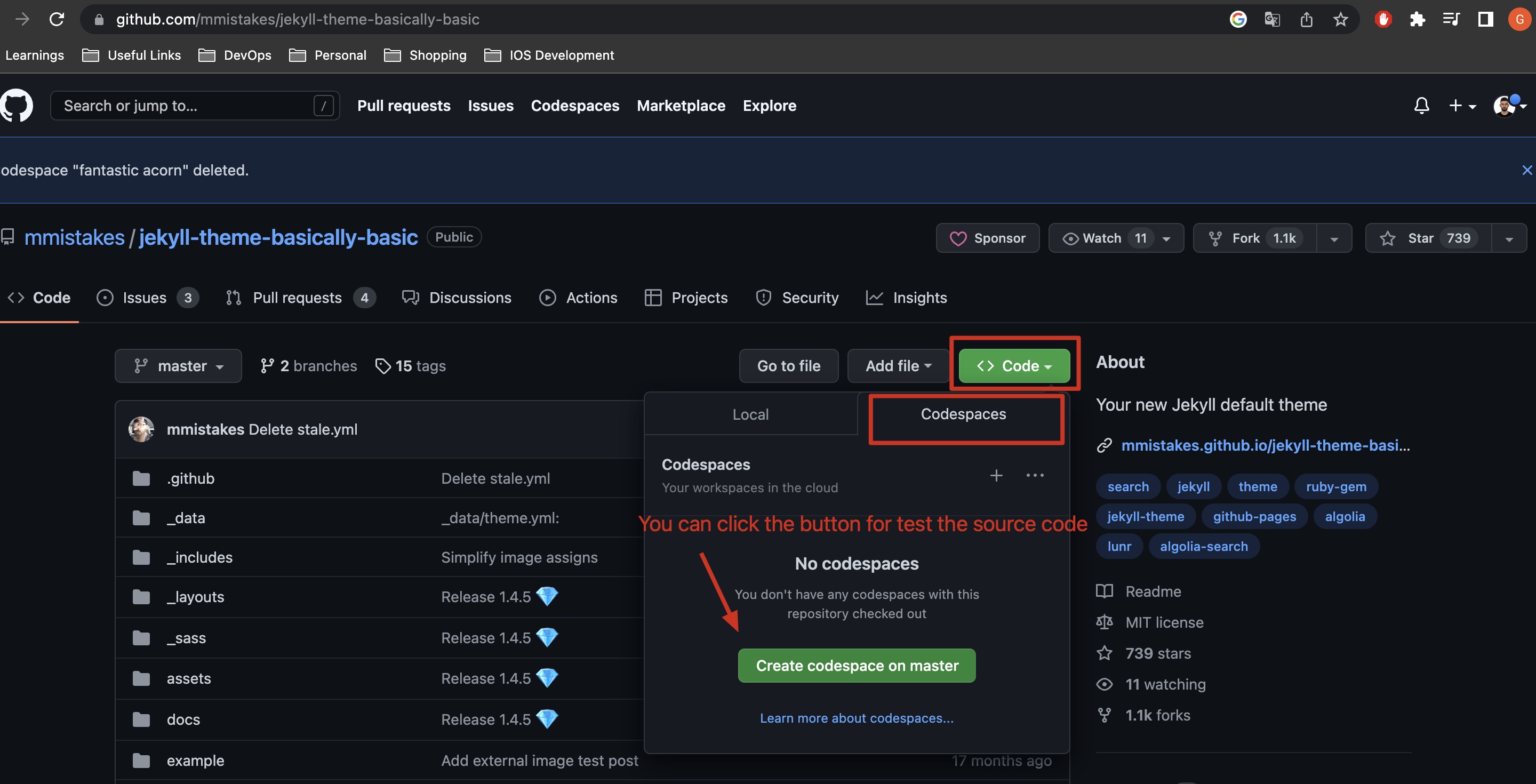Click Create codespace on master button
Image resolution: width=1536 pixels, height=784 pixels.
tap(857, 666)
